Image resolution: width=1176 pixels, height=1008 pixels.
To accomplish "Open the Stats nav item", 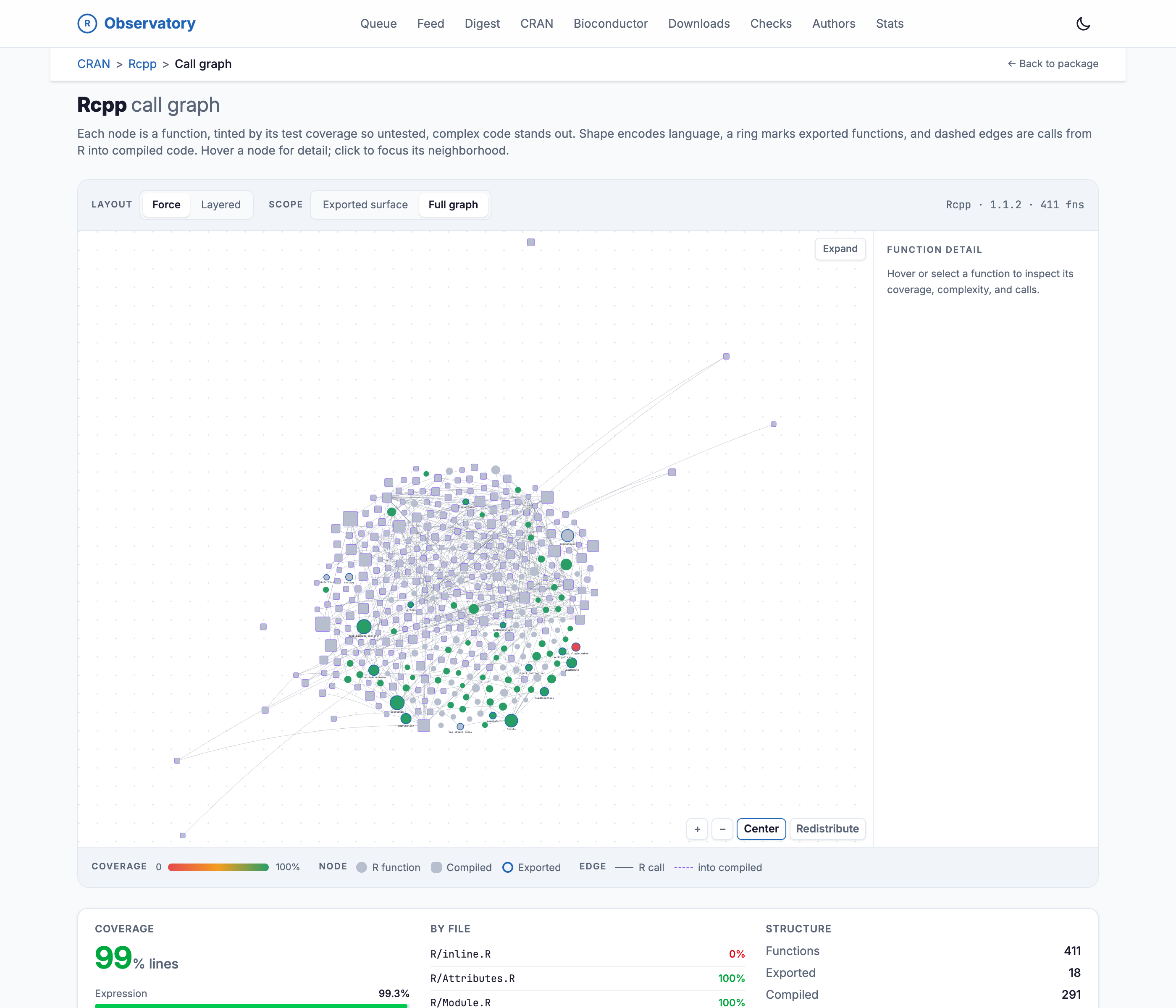I will pos(890,23).
